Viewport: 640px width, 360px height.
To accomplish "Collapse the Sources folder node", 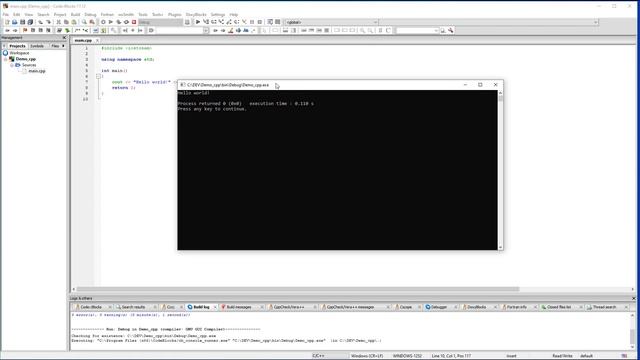I will (x=12, y=65).
